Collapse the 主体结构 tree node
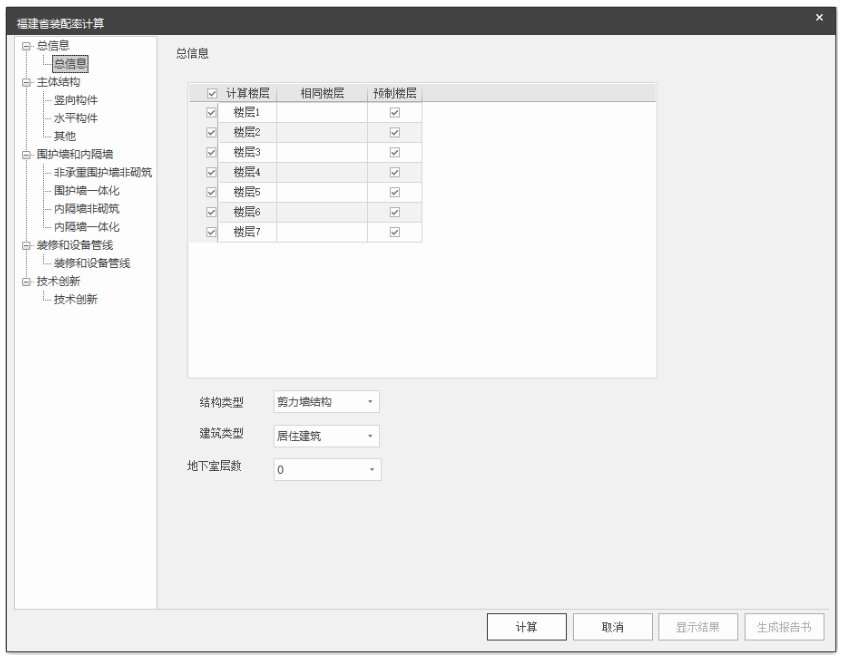The image size is (841, 657). click(26, 82)
